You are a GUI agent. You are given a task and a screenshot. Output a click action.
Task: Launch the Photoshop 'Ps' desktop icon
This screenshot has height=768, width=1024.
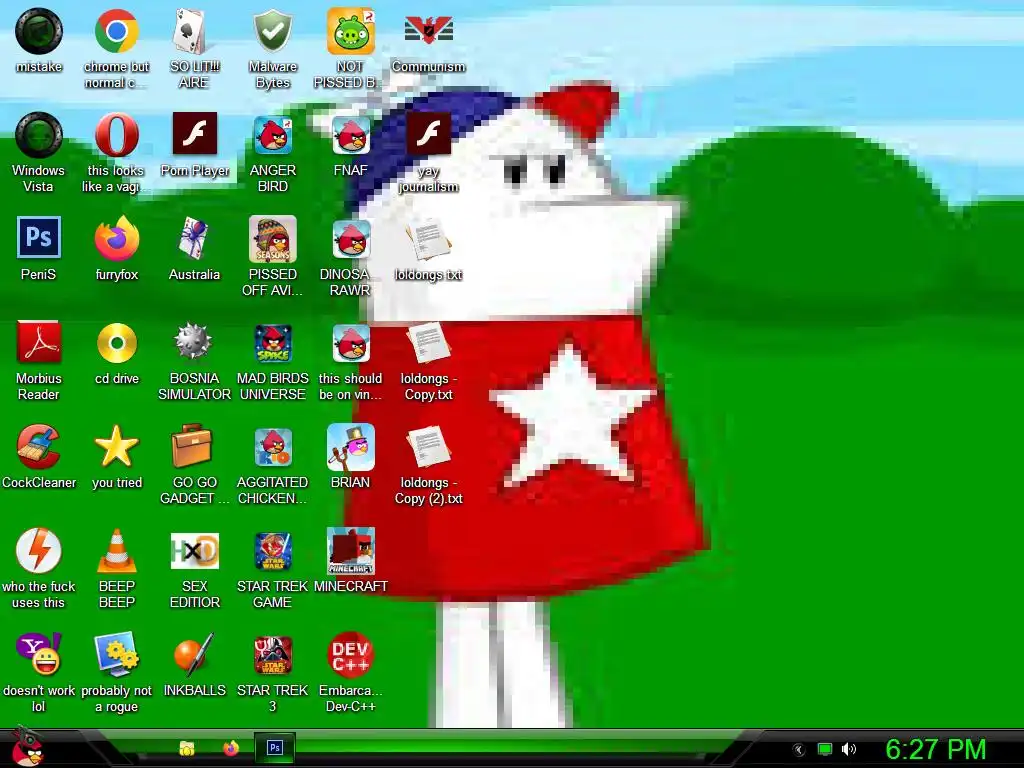[x=39, y=238]
